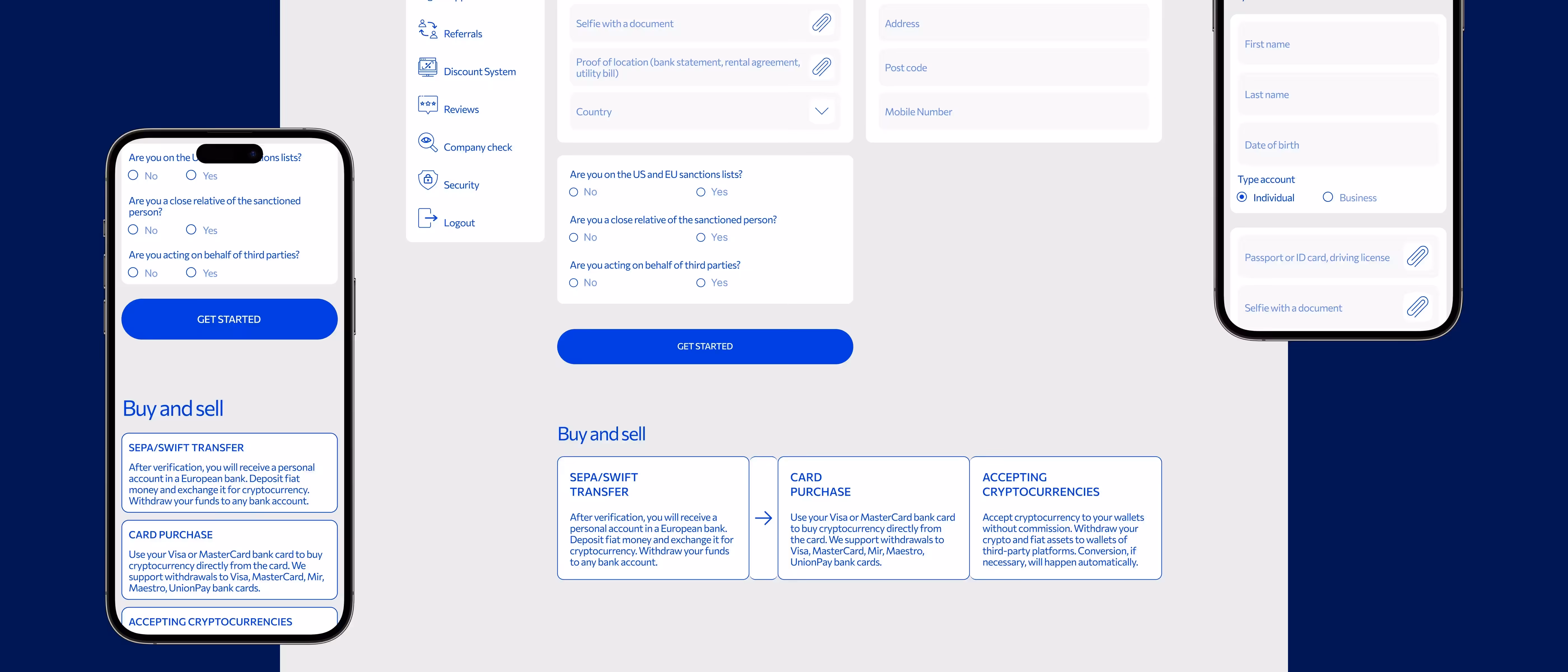Viewport: 1568px width, 672px height.
Task: Click paperclip for Proof of location field
Action: pyautogui.click(x=822, y=67)
